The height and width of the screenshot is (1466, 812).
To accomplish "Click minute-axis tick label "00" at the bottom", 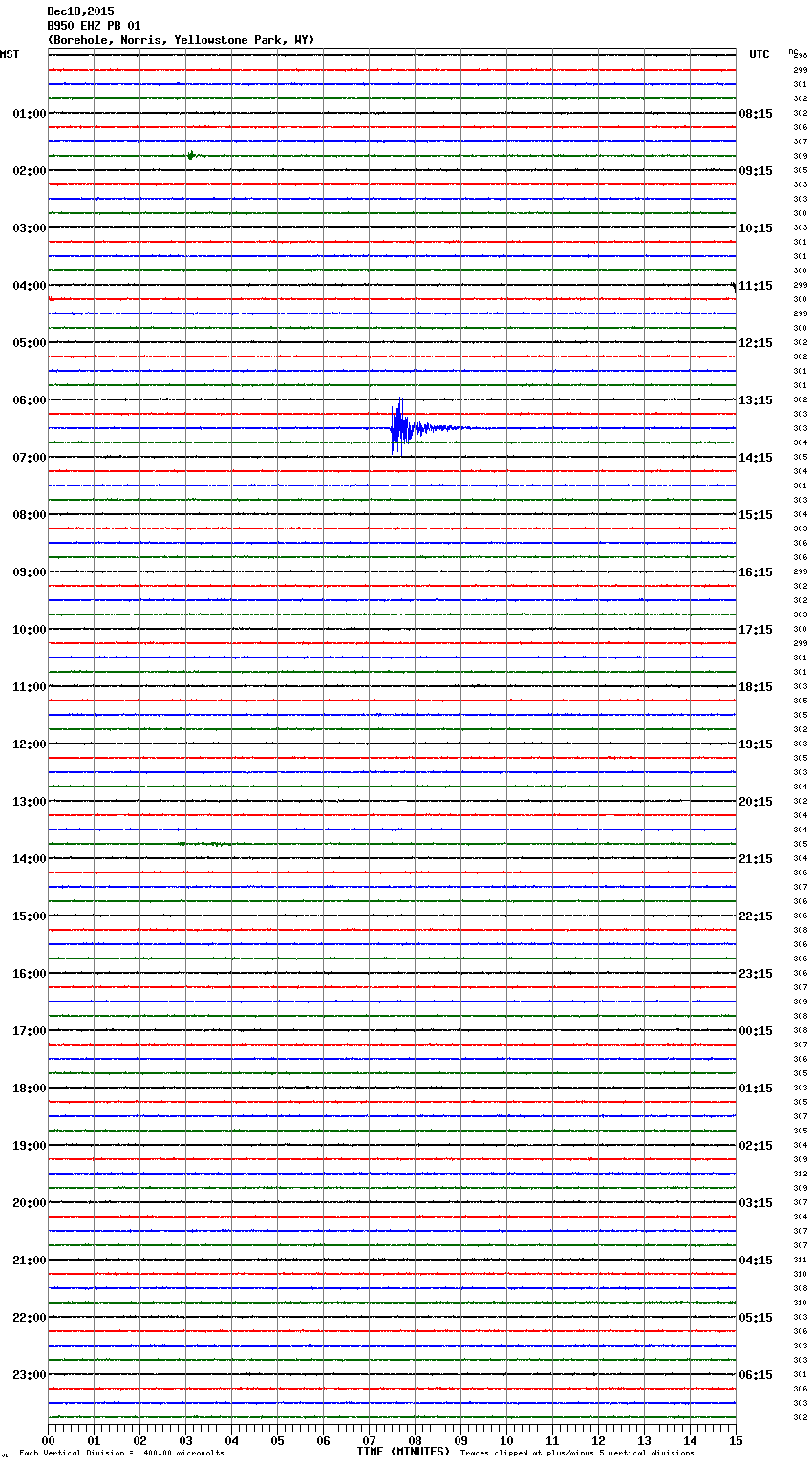I will (48, 1441).
